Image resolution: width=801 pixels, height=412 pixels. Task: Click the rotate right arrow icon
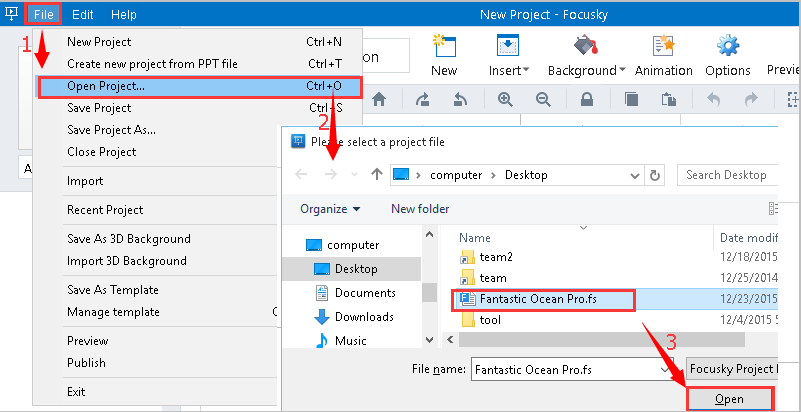click(x=422, y=100)
